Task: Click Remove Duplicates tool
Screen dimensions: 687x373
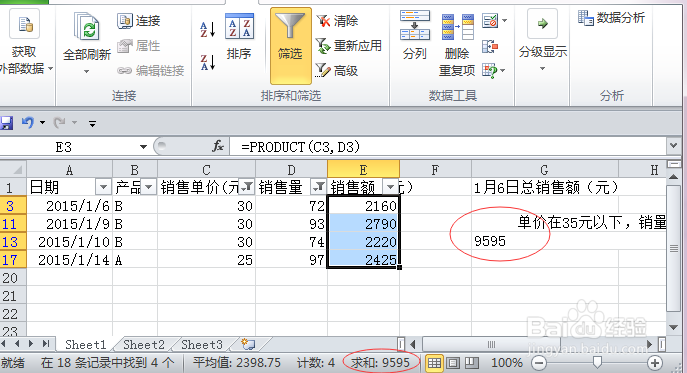Action: (x=457, y=44)
